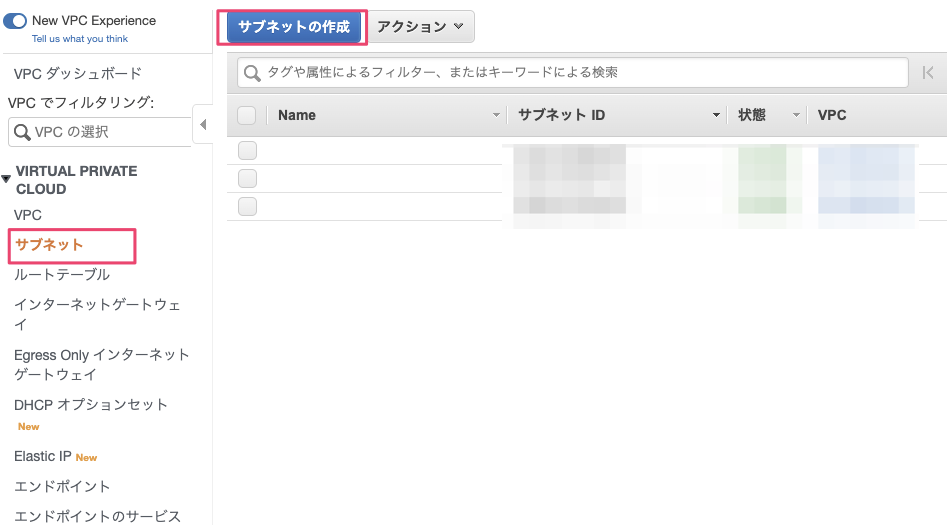Viewport: 947px width, 525px height.
Task: Click the 状態 column sort arrow
Action: point(797,116)
